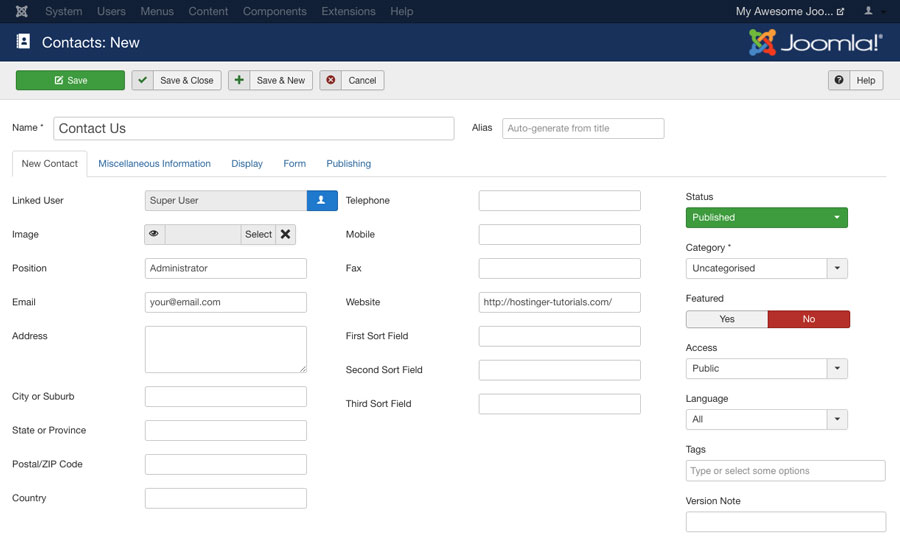Click the Linked User Super User field
Image resolution: width=900 pixels, height=548 pixels.
pyautogui.click(x=226, y=200)
